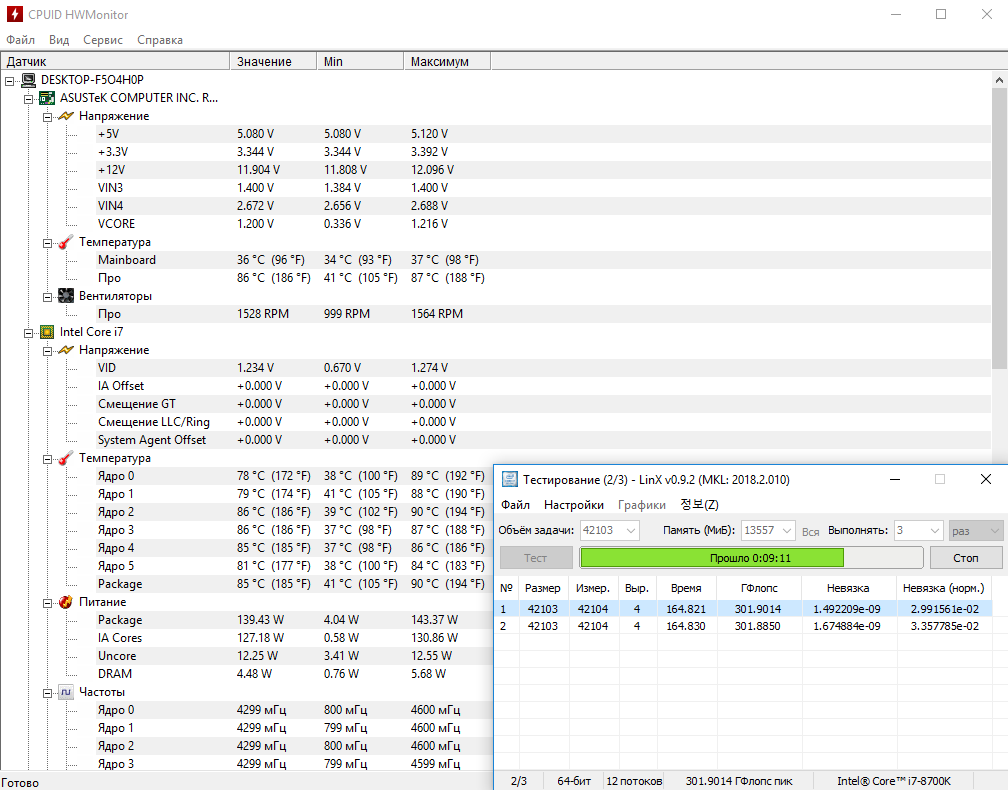Click the HWMonitor lightning app icon
1008x790 pixels.
coord(14,14)
